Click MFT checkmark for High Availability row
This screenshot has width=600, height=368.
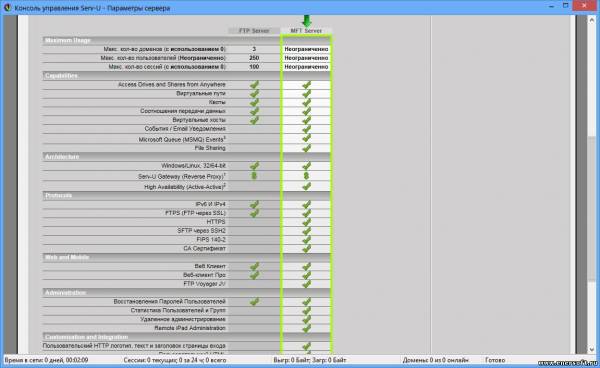pyautogui.click(x=306, y=187)
